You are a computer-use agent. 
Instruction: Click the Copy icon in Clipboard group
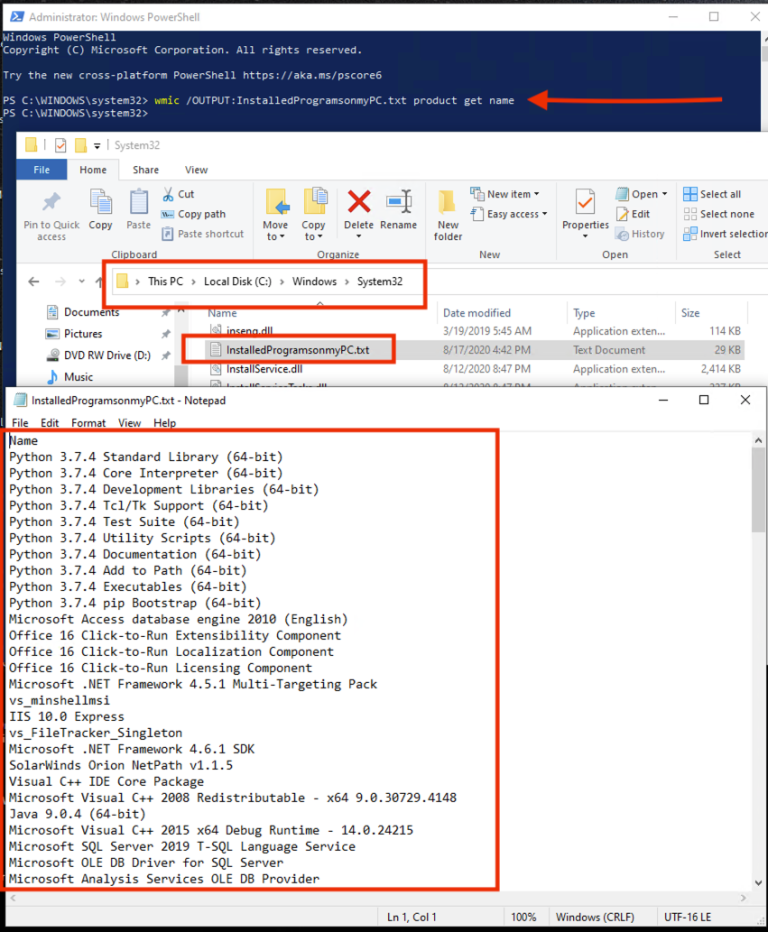(x=100, y=202)
